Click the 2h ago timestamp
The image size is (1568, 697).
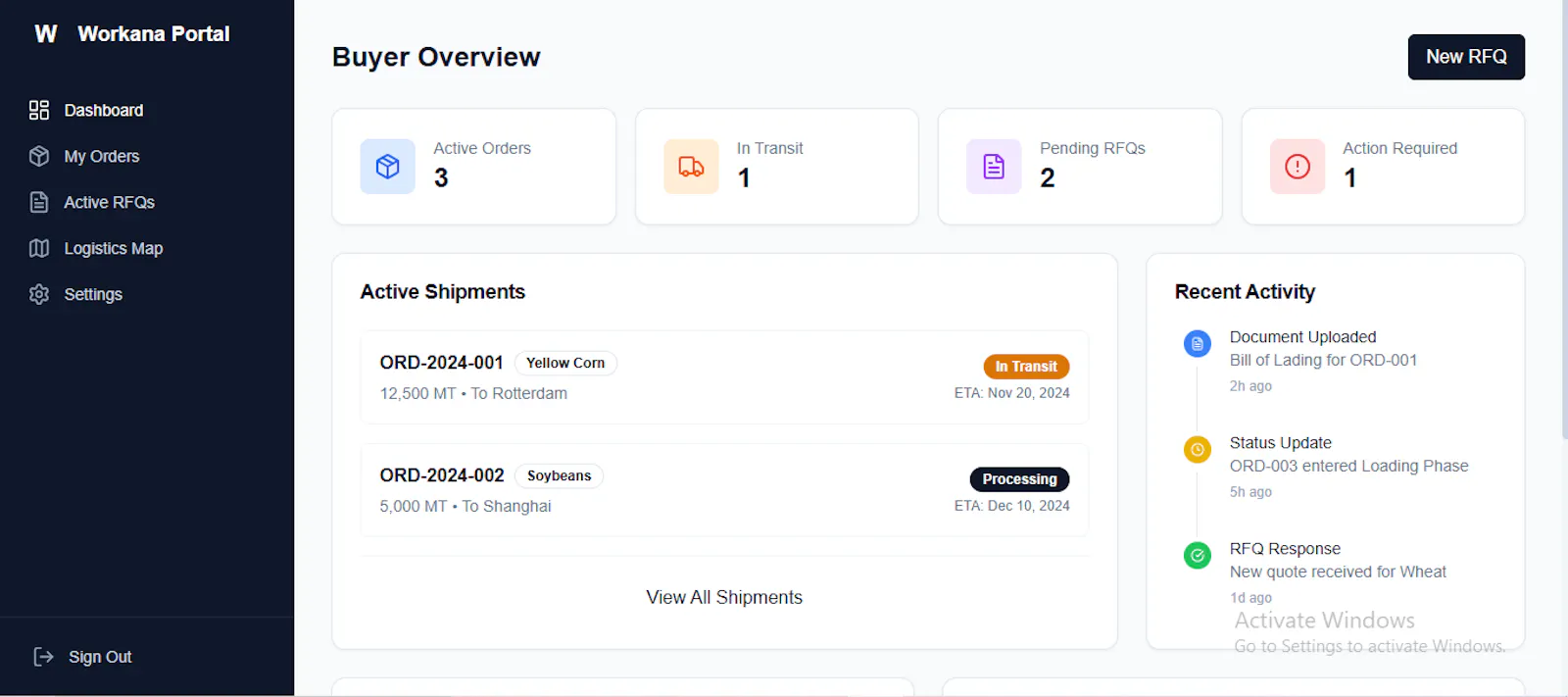click(x=1250, y=386)
